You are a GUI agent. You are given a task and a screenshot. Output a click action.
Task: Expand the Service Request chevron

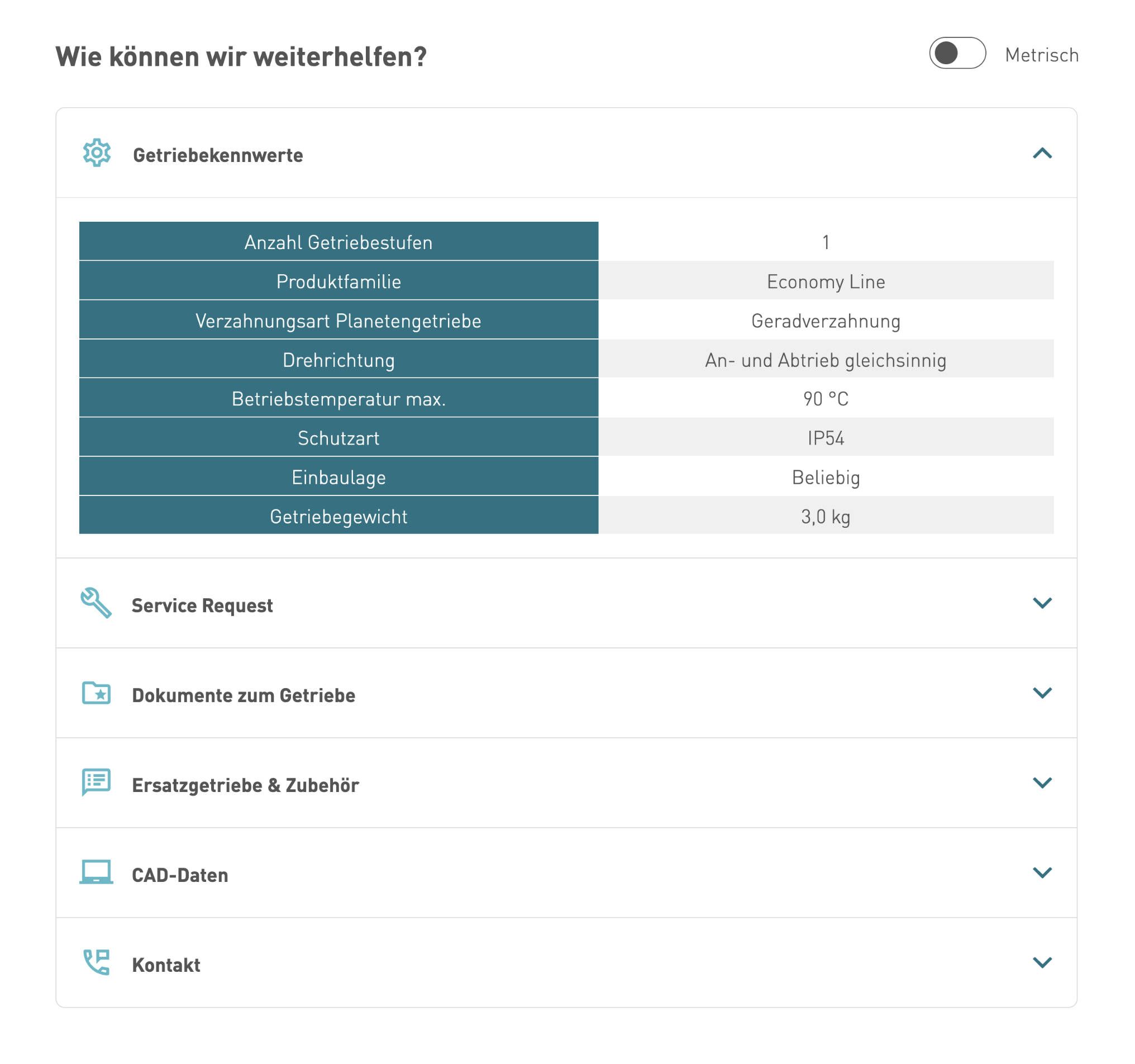click(1042, 603)
